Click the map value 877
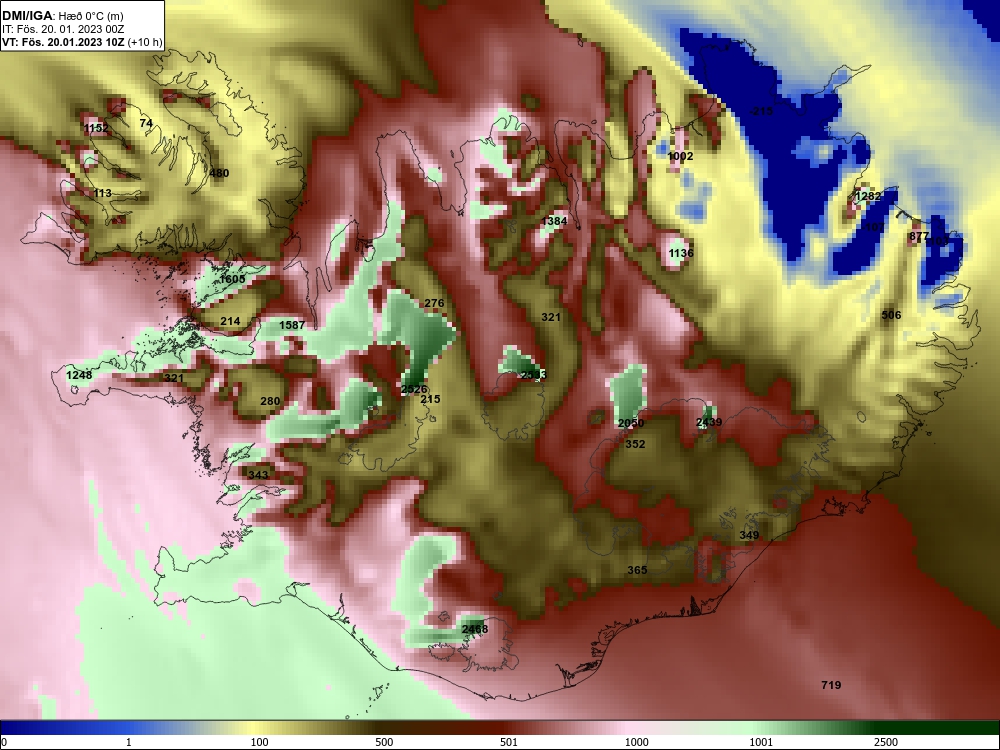This screenshot has height=750, width=1000. [x=919, y=237]
